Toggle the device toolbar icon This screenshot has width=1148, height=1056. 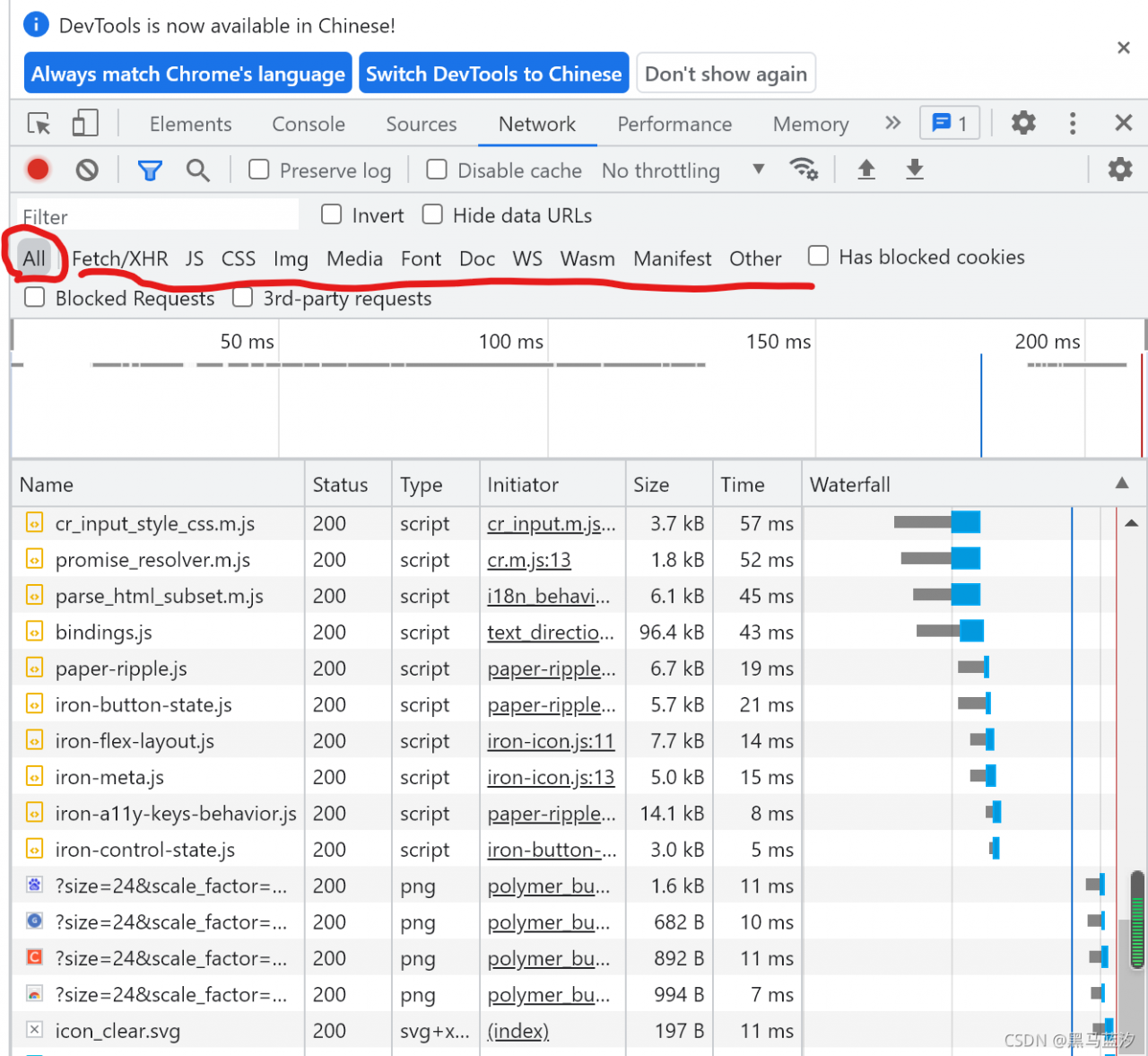click(84, 124)
